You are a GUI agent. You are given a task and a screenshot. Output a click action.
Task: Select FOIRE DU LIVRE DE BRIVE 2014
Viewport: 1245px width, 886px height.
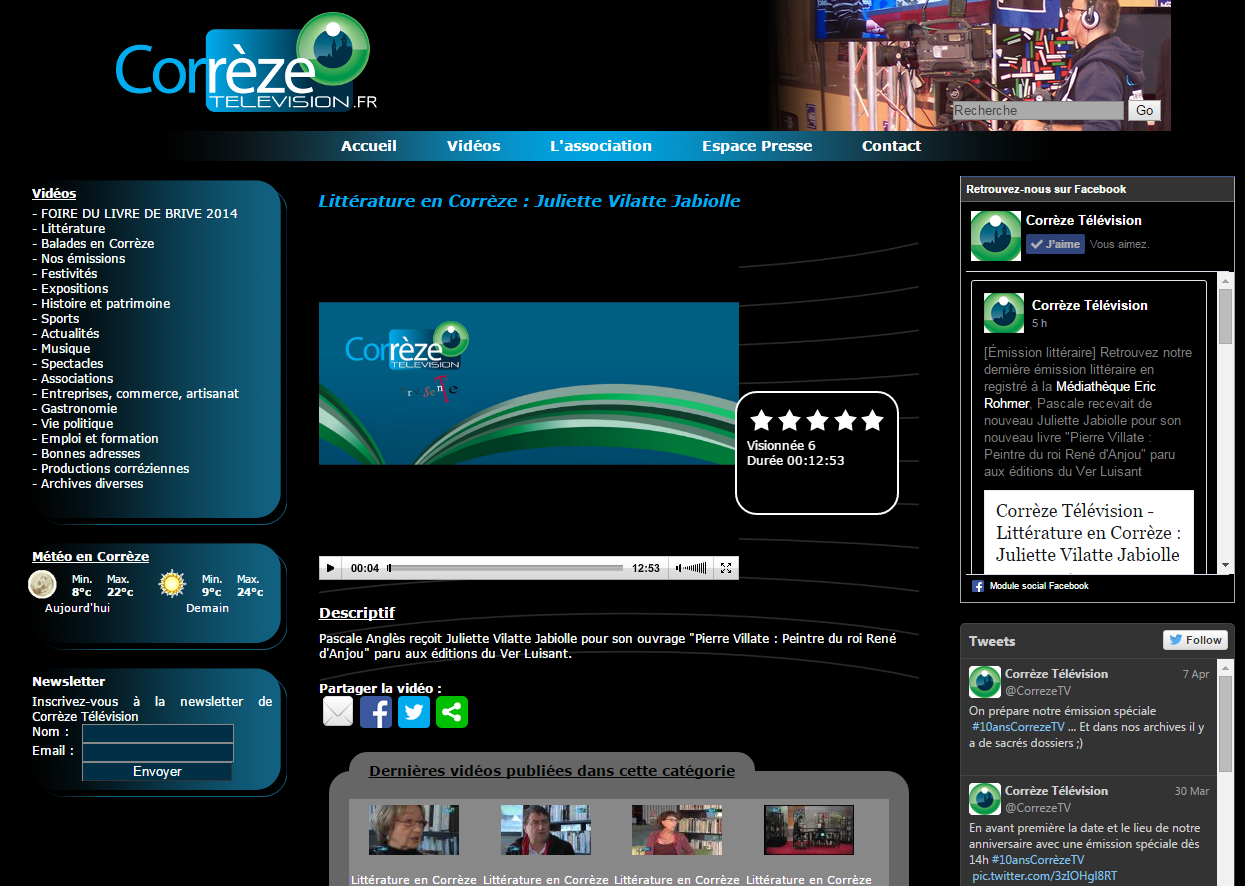pyautogui.click(x=139, y=214)
